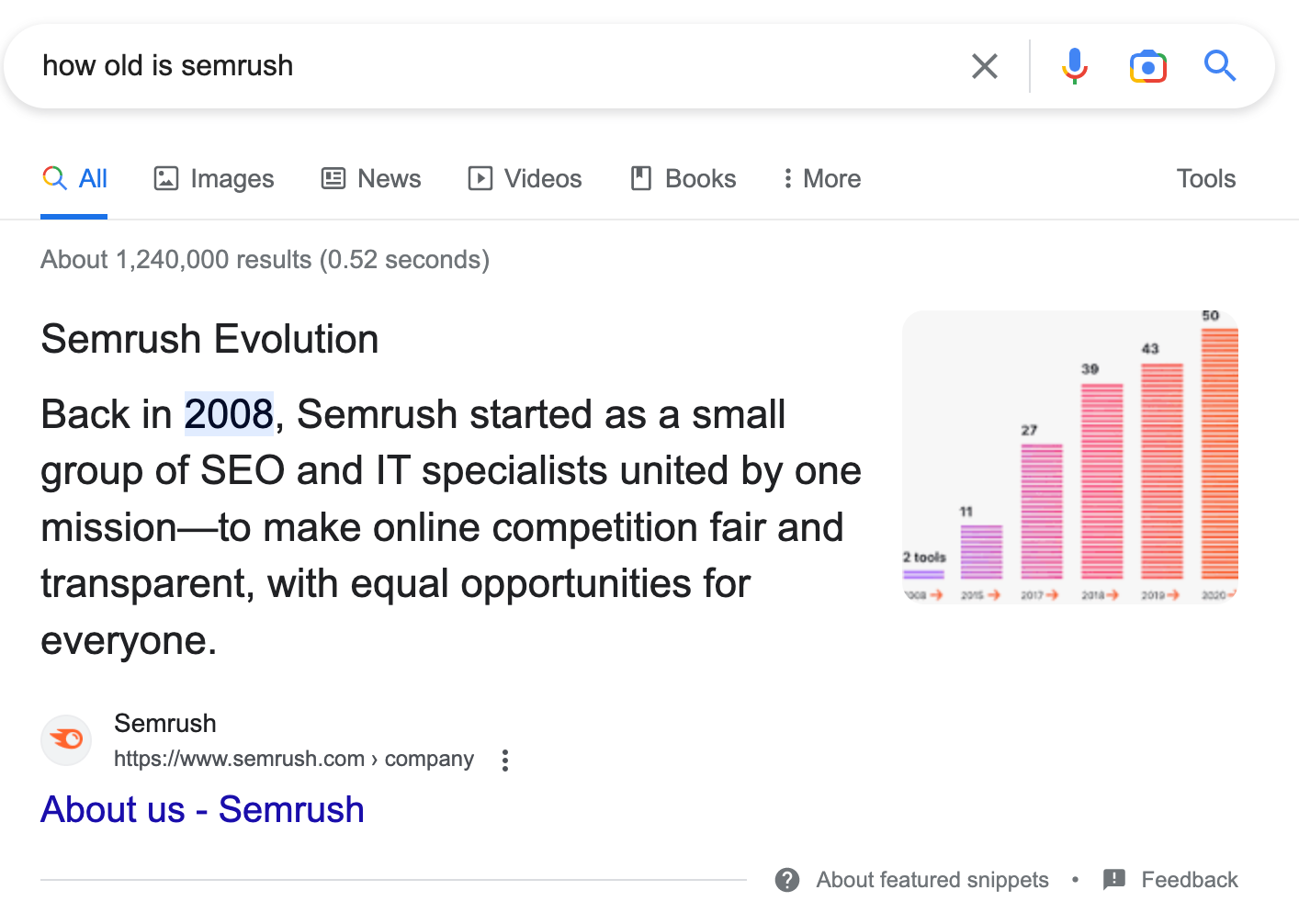Open the Semrush tools bar chart thumbnail

pyautogui.click(x=1070, y=456)
